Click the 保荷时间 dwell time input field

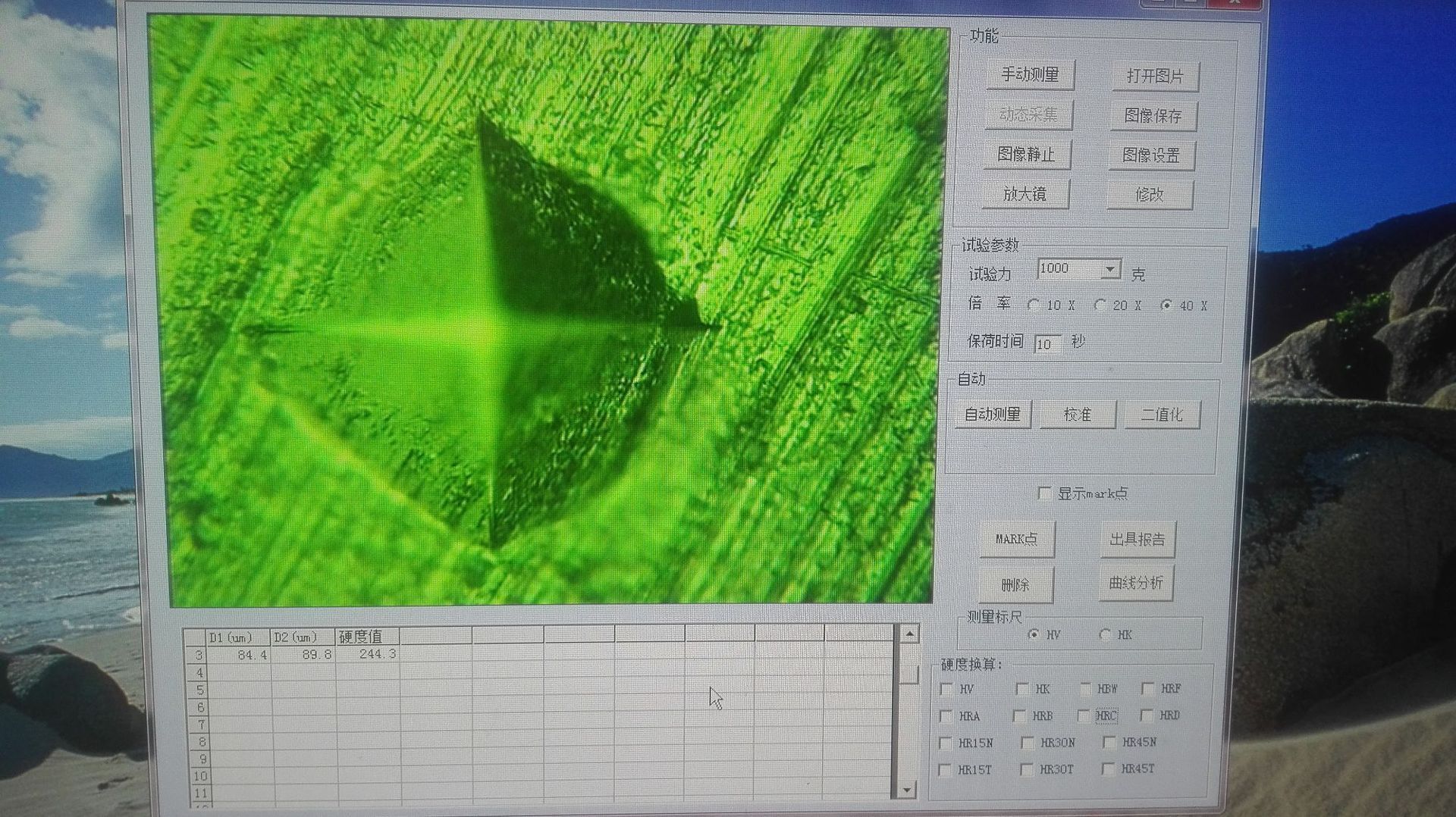tap(1046, 343)
